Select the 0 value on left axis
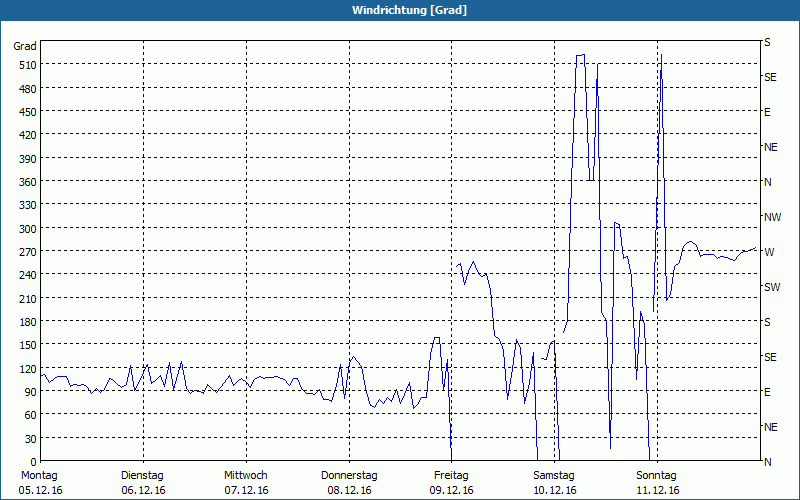The image size is (800, 500). click(x=34, y=462)
